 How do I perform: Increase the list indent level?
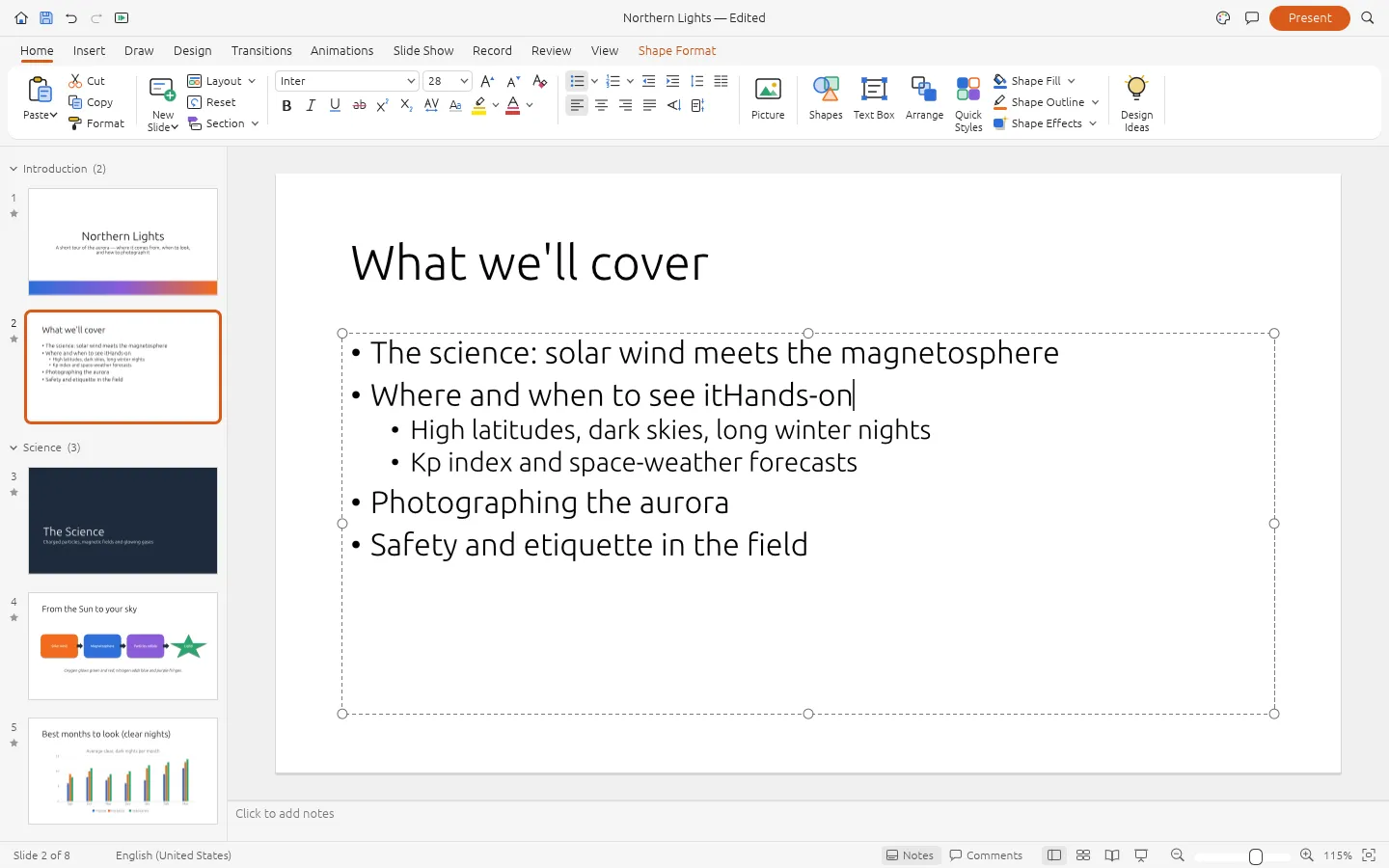coord(673,81)
